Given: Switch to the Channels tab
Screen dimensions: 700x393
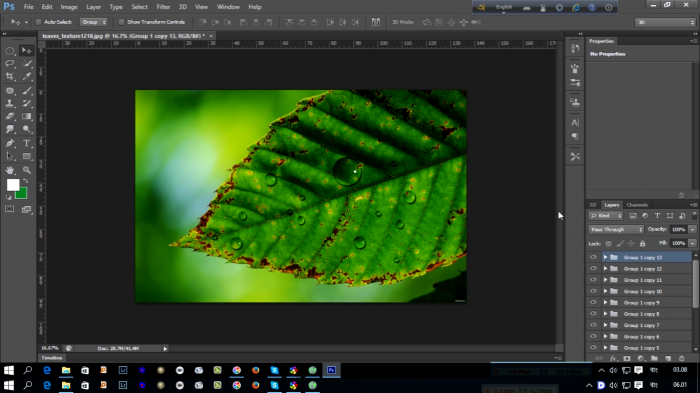Looking at the screenshot, I should pos(637,205).
